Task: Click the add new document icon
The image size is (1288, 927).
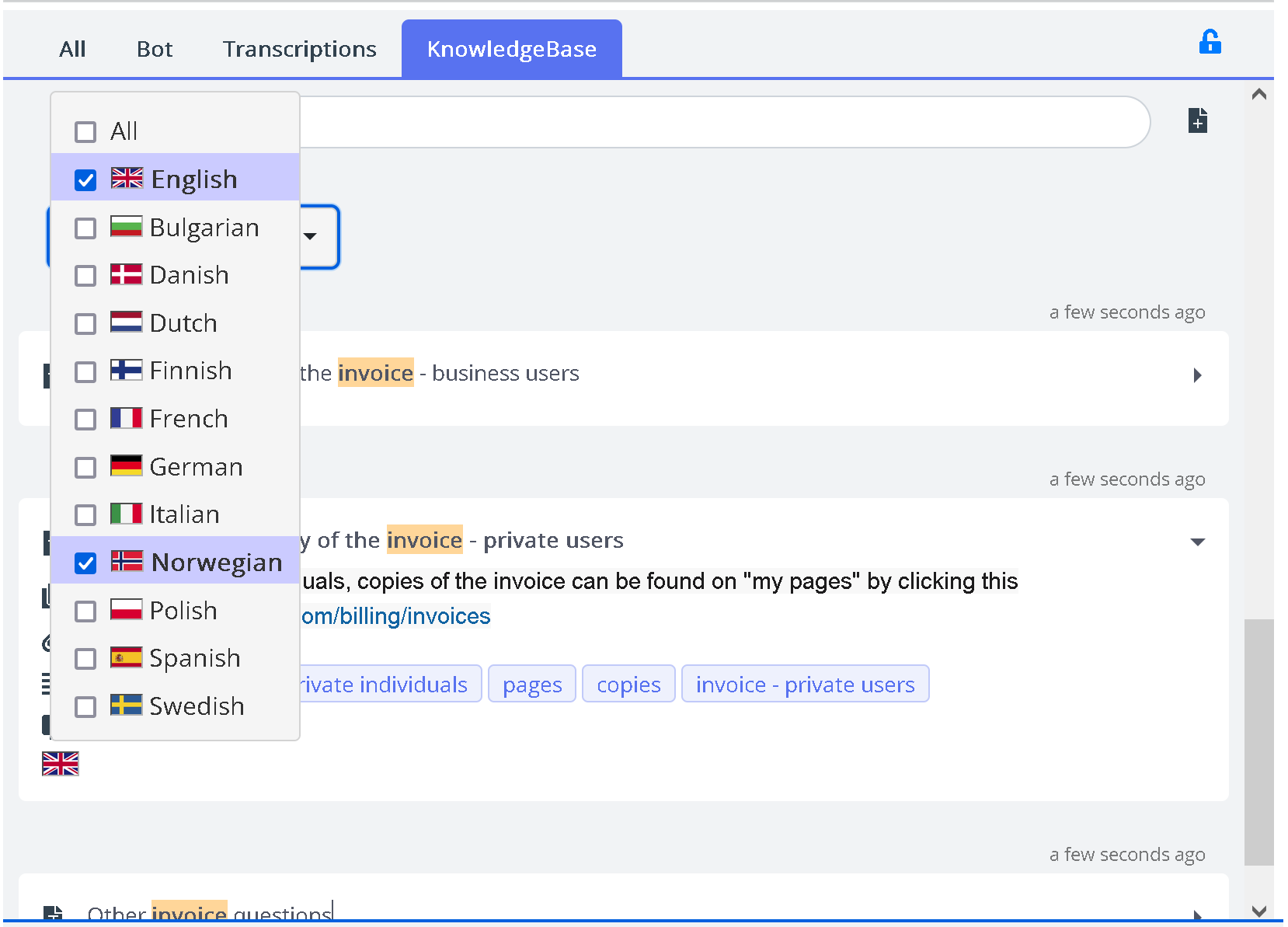Action: point(1197,121)
